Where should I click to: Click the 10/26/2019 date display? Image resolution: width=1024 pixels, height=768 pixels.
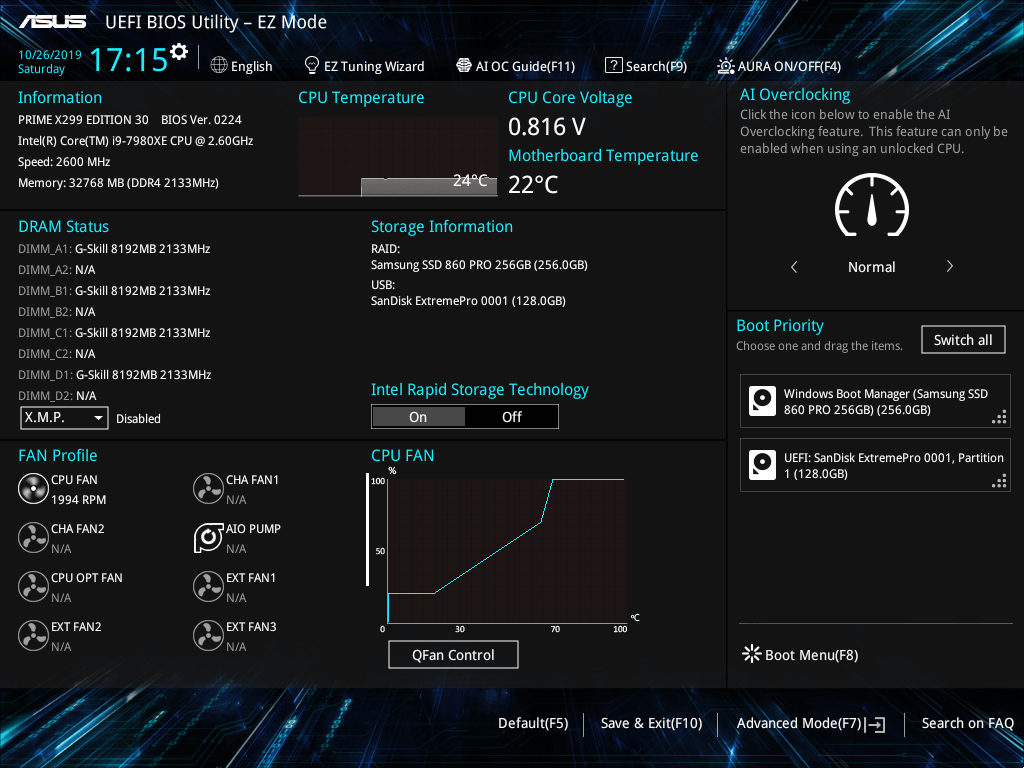coord(50,55)
